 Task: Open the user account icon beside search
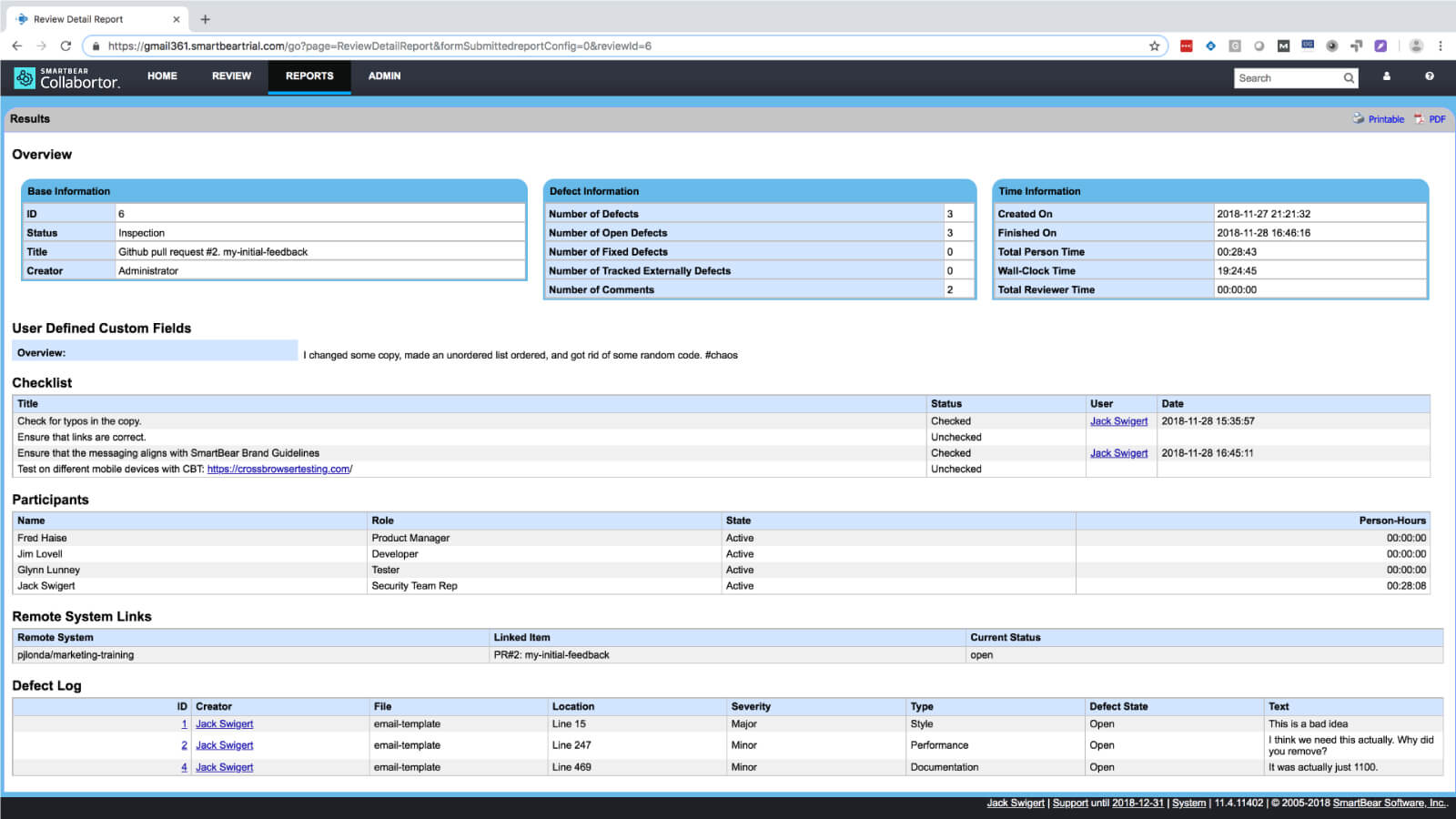1387,77
